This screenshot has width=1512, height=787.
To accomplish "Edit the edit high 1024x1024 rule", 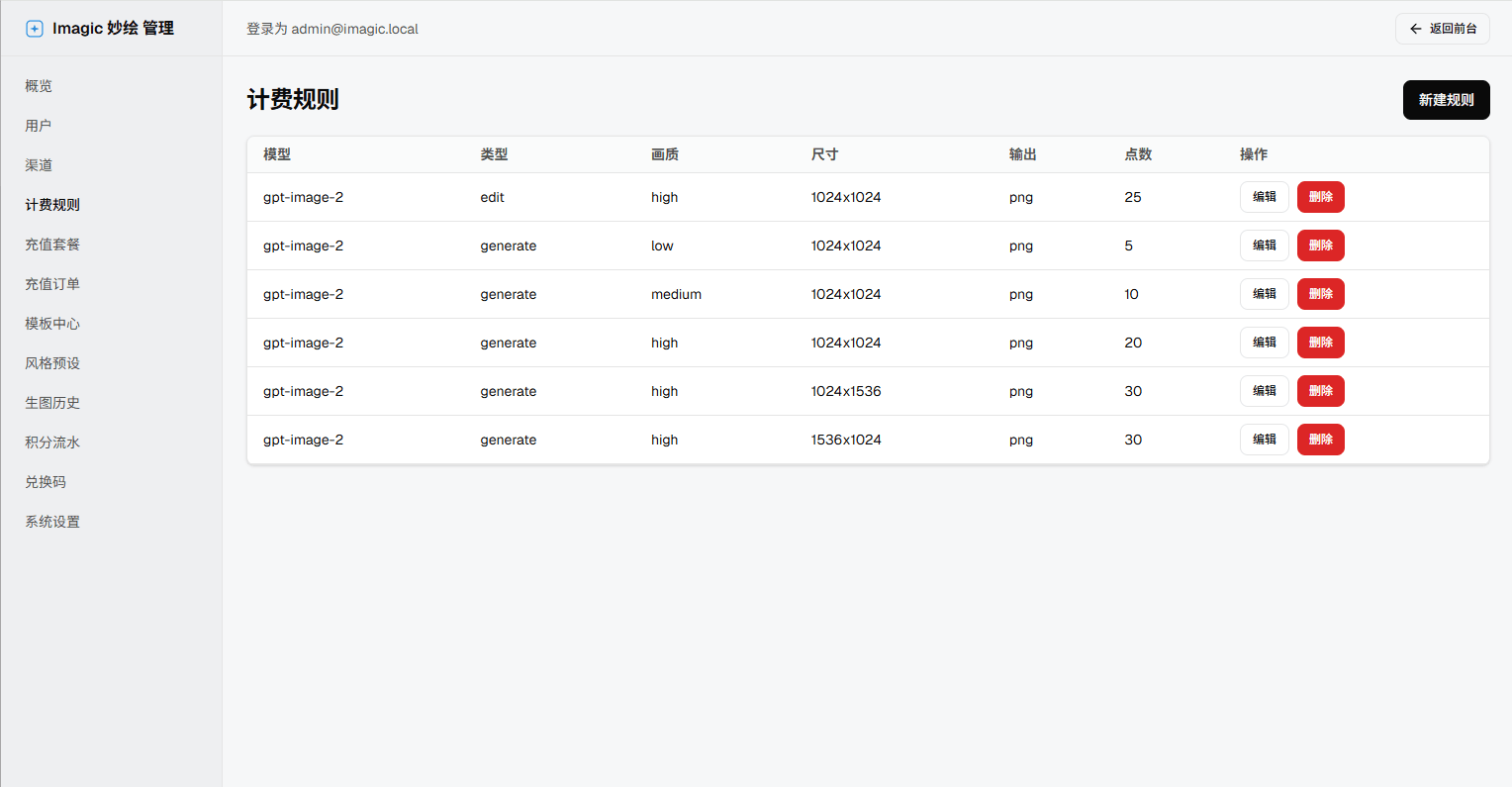I will 1265,197.
